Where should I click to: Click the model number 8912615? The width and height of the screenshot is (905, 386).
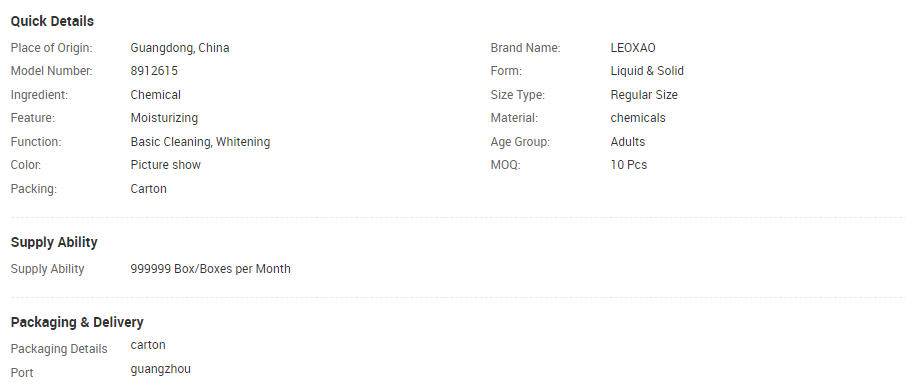(154, 71)
